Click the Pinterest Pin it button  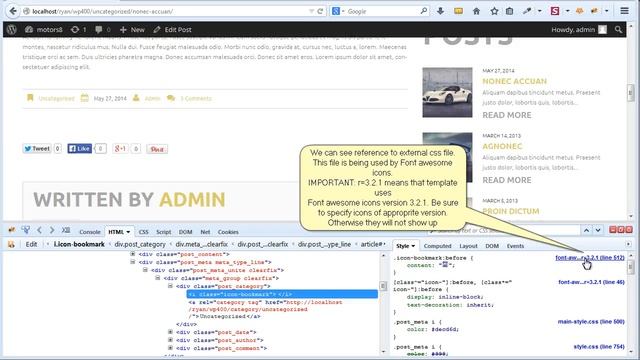(157, 149)
